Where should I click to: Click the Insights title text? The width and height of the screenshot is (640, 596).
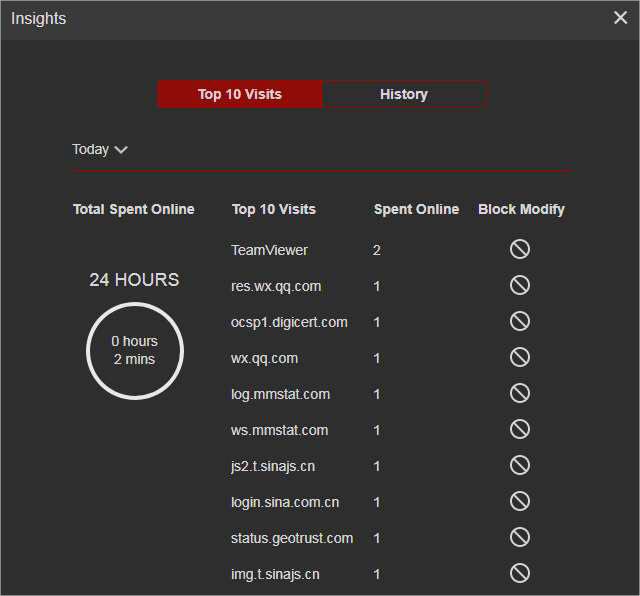[x=38, y=19]
